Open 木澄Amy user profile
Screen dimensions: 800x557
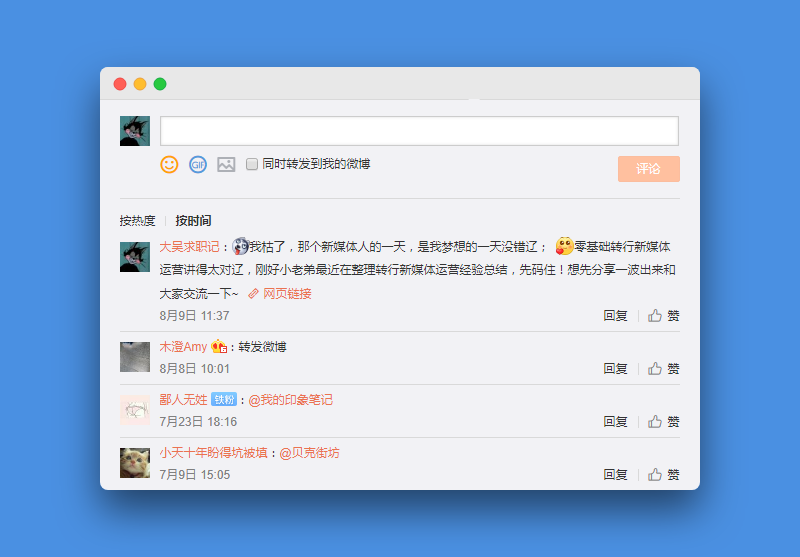pos(183,347)
